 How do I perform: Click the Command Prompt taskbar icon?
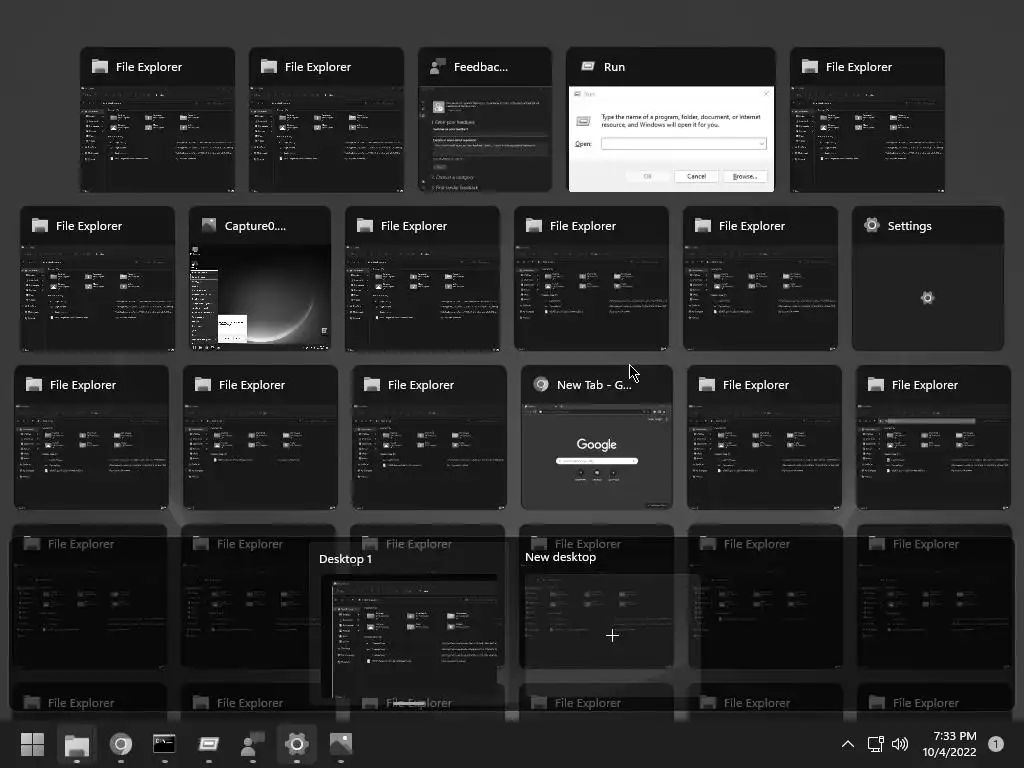pyautogui.click(x=164, y=744)
